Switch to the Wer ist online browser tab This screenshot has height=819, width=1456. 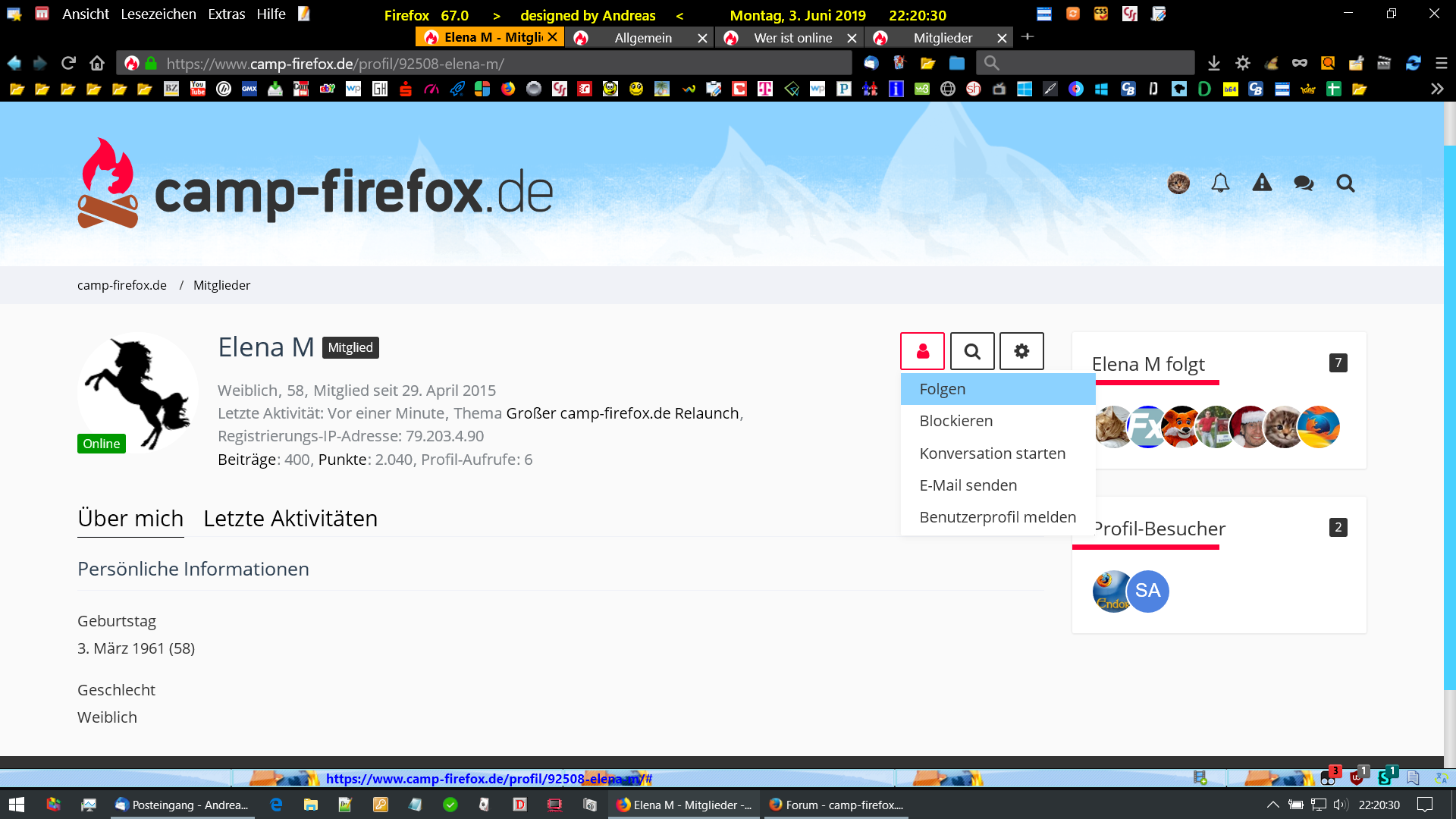click(792, 38)
